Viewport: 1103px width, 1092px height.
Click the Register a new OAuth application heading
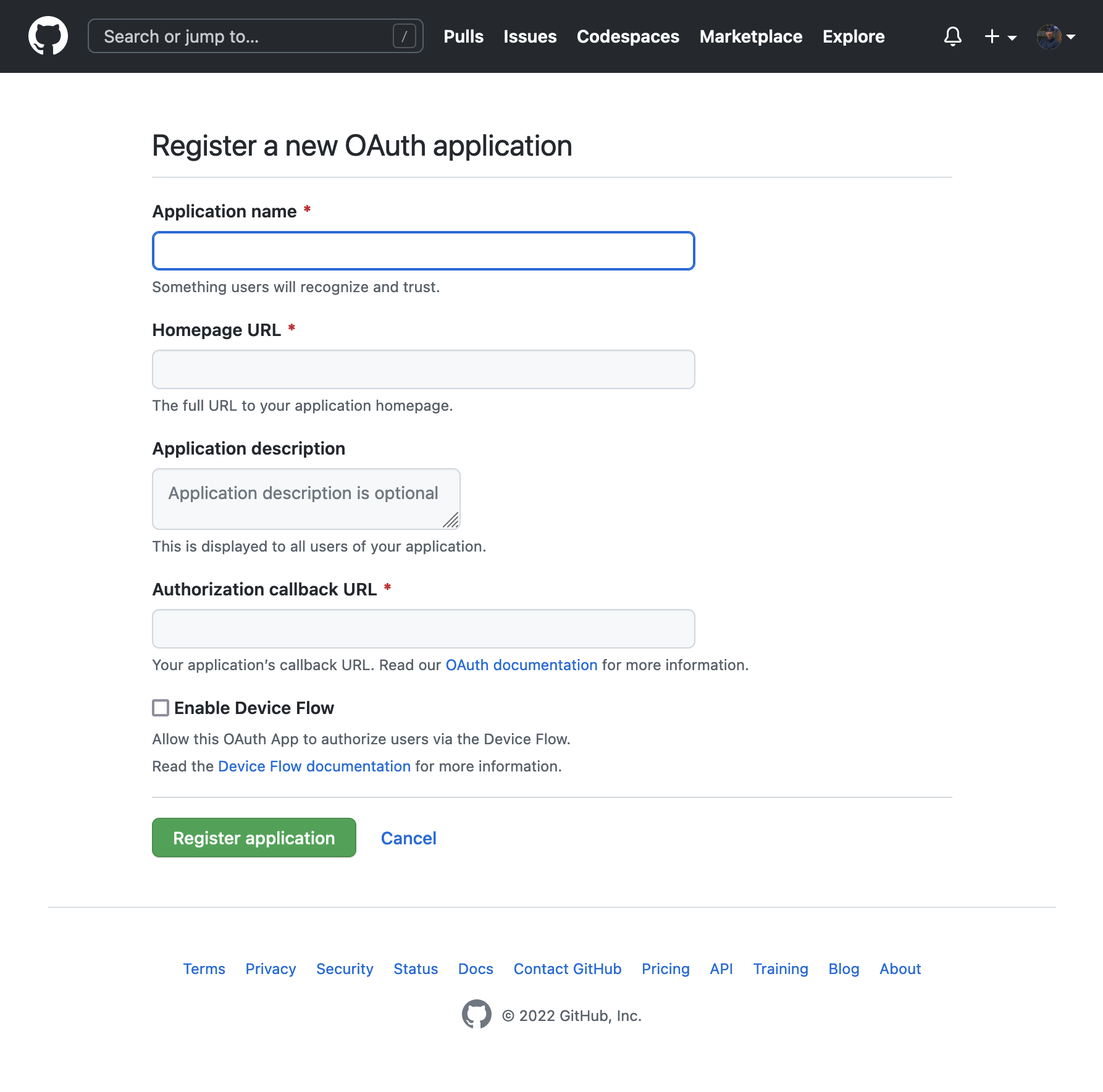point(362,146)
